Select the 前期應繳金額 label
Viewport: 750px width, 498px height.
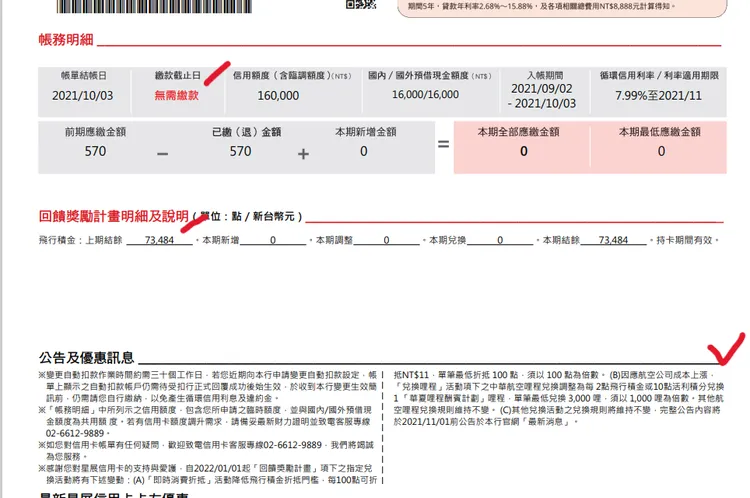point(96,132)
